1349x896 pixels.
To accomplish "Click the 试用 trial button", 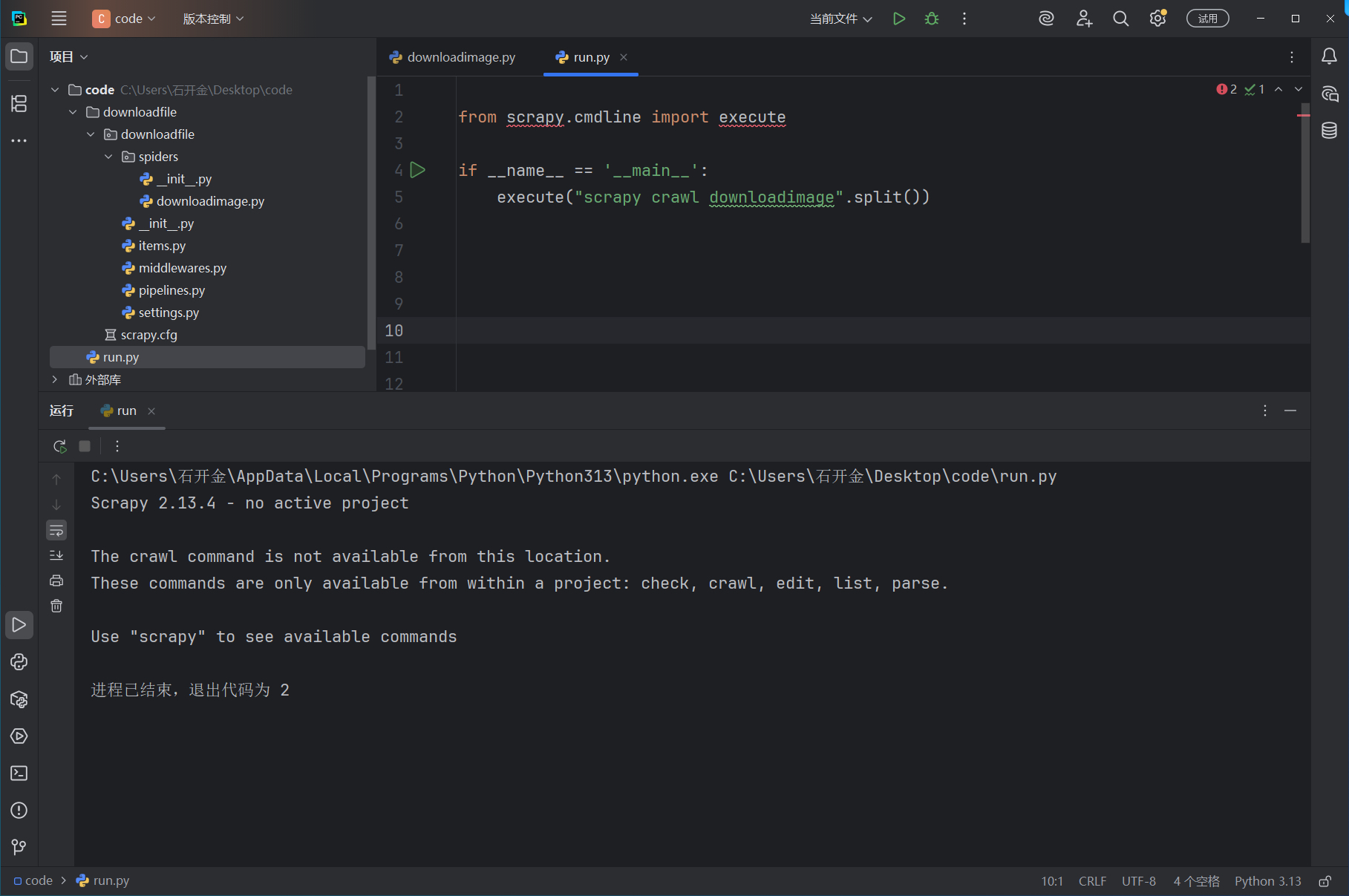I will [1207, 19].
